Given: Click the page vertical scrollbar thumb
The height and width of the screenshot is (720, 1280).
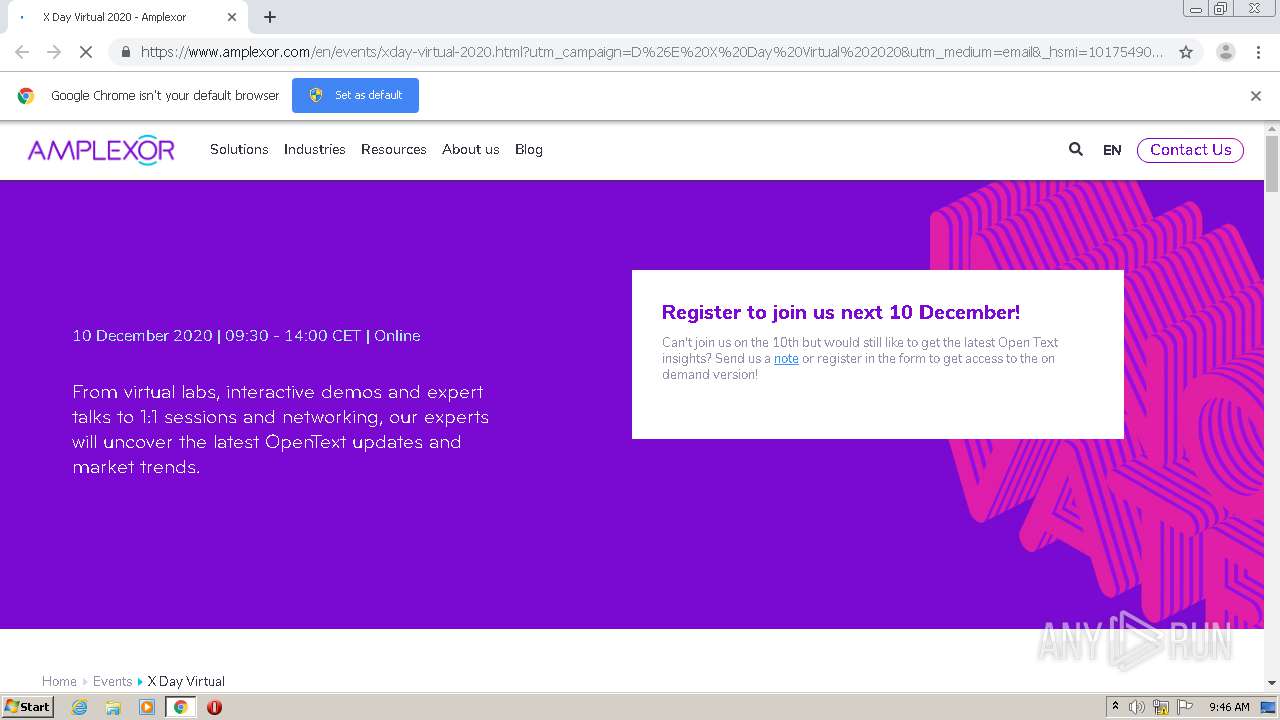Looking at the screenshot, I should pyautogui.click(x=1272, y=163).
